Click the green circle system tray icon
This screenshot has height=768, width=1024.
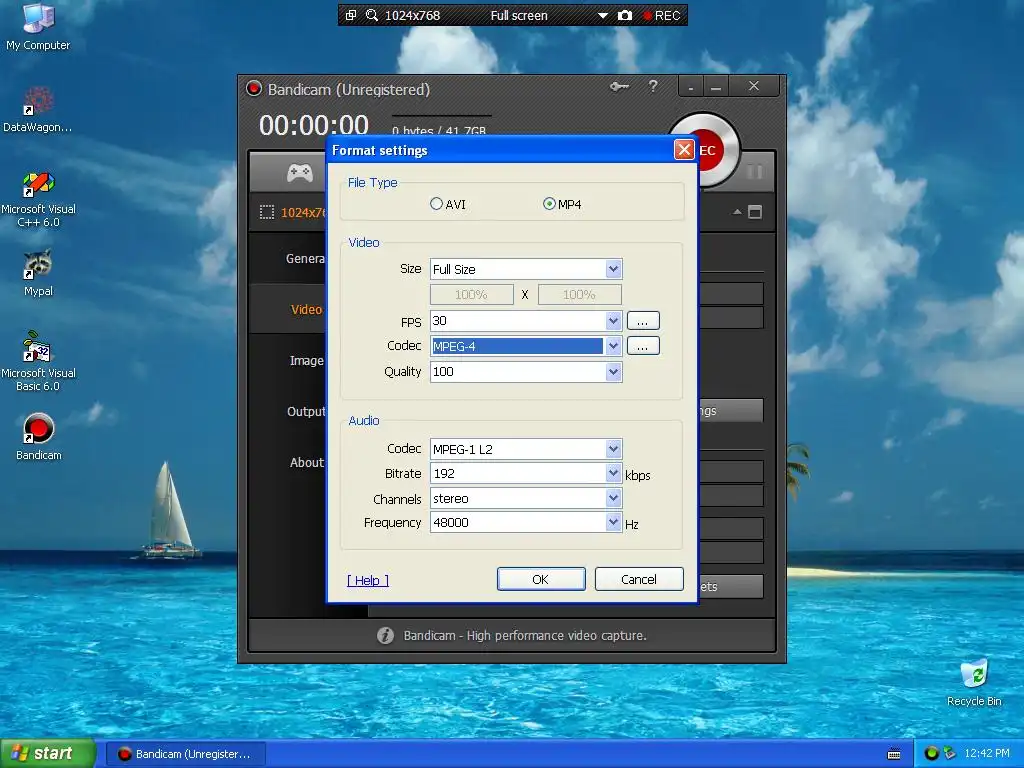coord(931,754)
